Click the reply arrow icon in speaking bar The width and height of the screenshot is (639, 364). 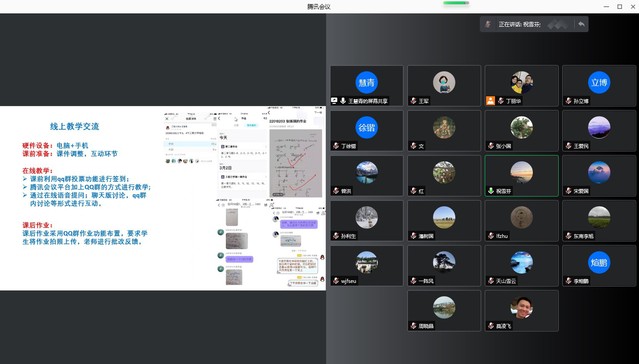pyautogui.click(x=581, y=24)
